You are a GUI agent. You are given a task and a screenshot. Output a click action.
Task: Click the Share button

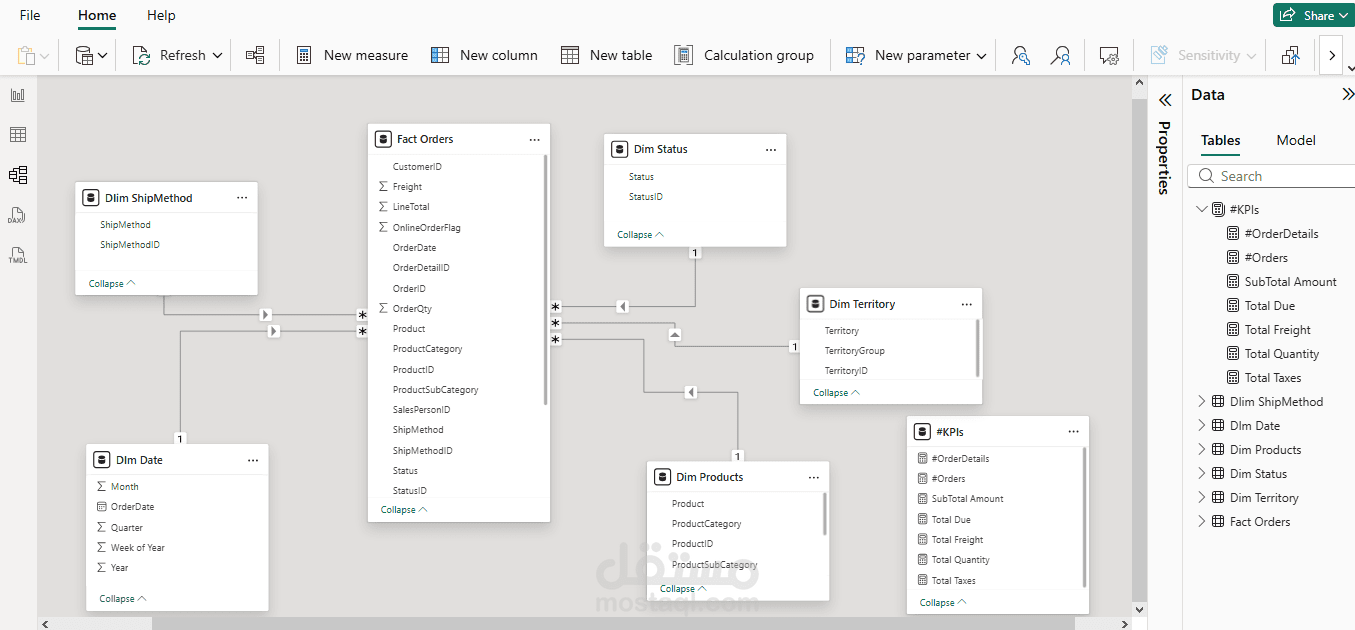pos(1311,15)
